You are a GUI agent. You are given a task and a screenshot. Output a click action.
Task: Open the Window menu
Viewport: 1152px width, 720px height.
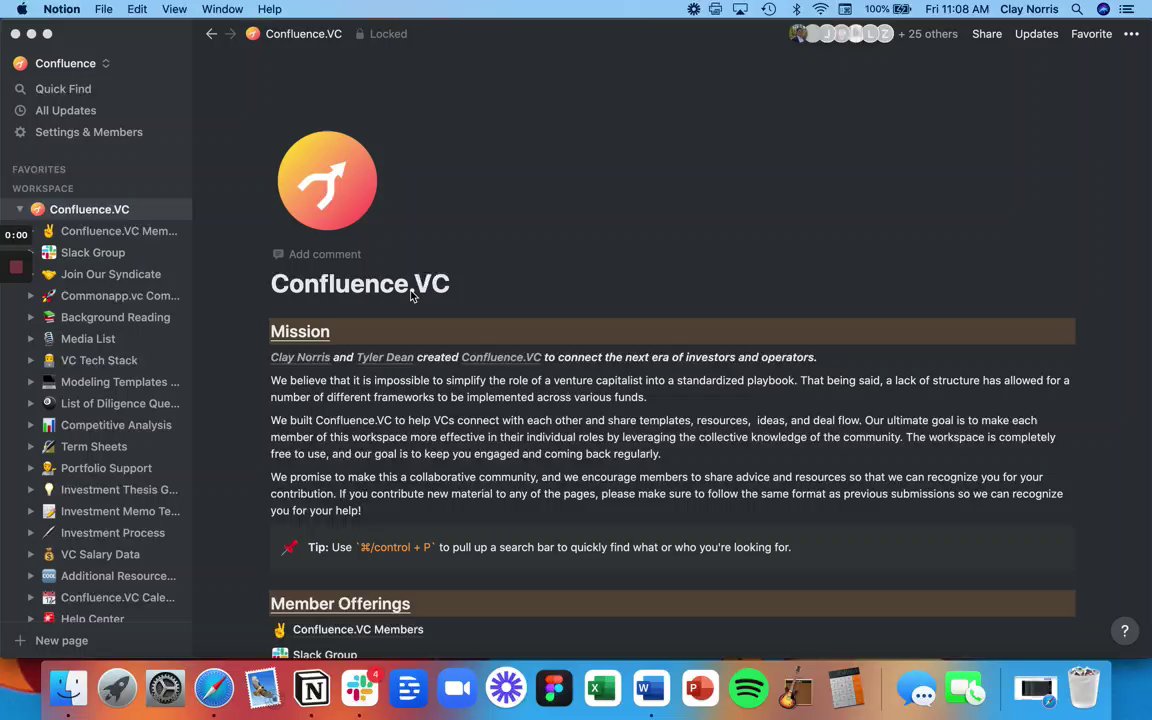click(222, 9)
